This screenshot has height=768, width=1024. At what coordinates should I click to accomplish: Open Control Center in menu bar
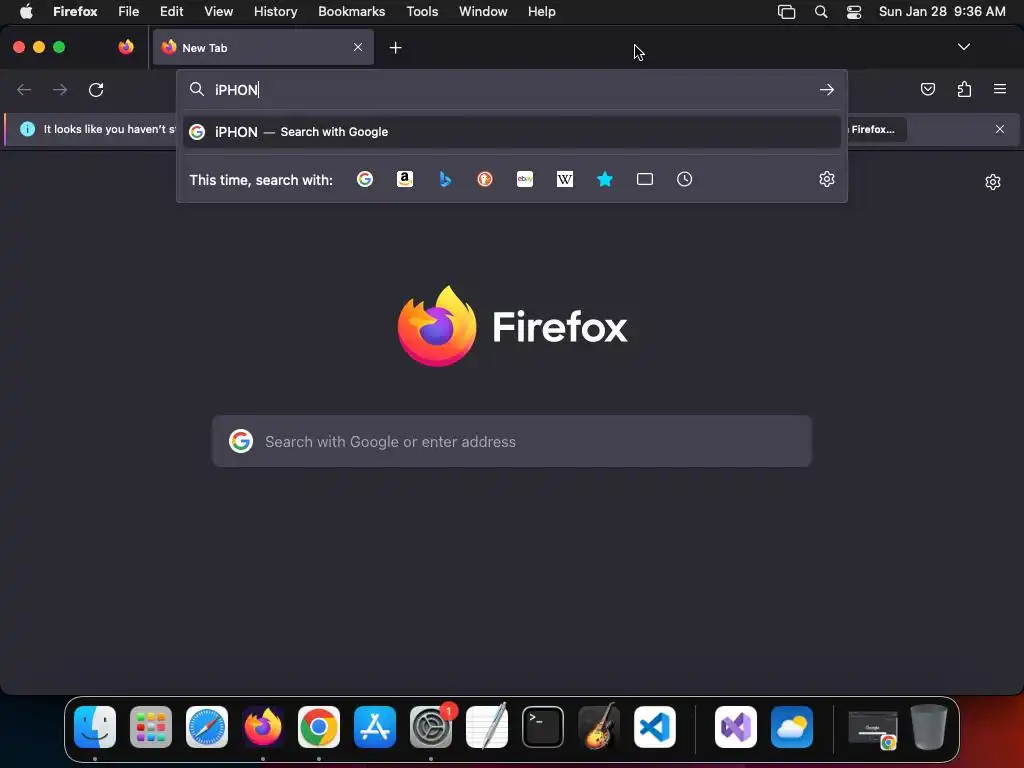pos(854,11)
